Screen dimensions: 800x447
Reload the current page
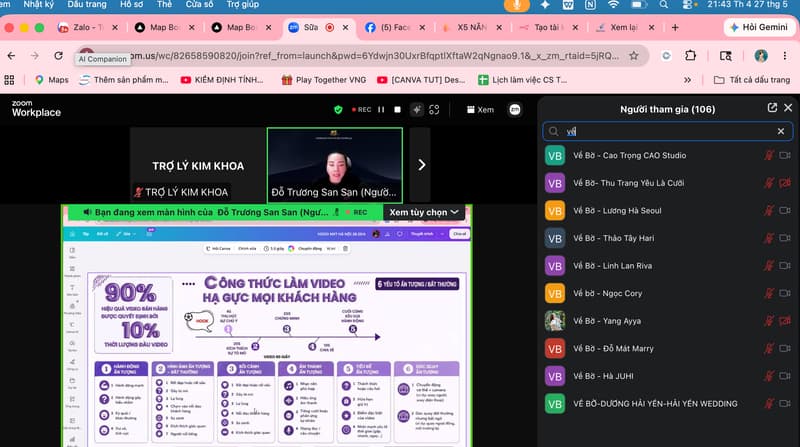point(59,56)
